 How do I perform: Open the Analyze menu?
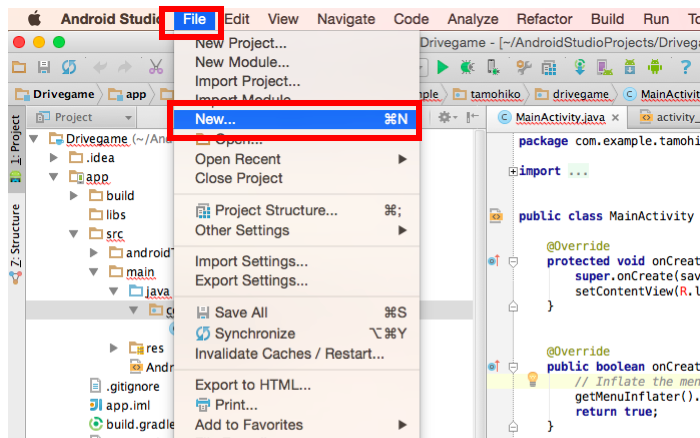(473, 19)
